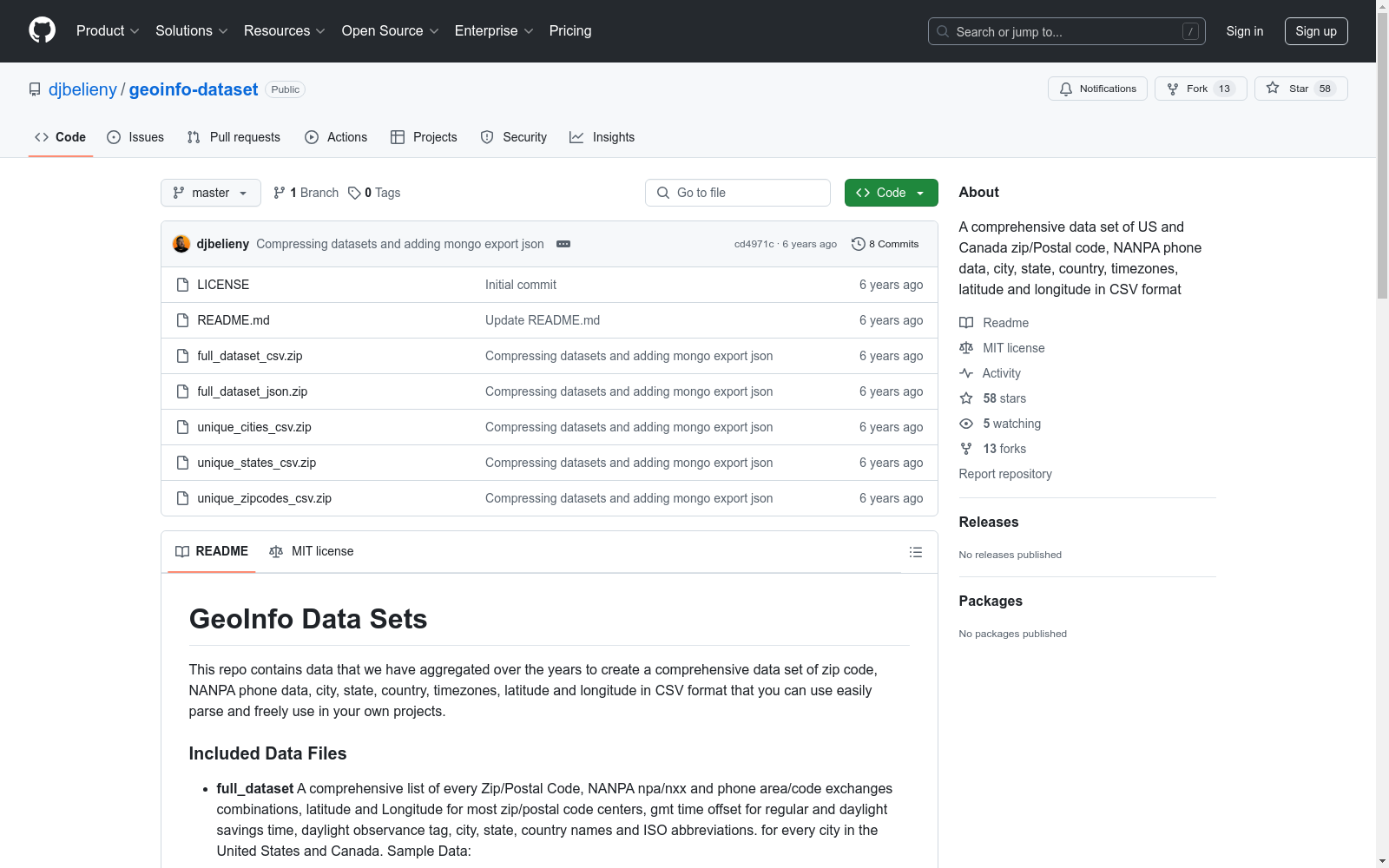Click the file icon beside unique_cities_csv.zip

point(182,427)
